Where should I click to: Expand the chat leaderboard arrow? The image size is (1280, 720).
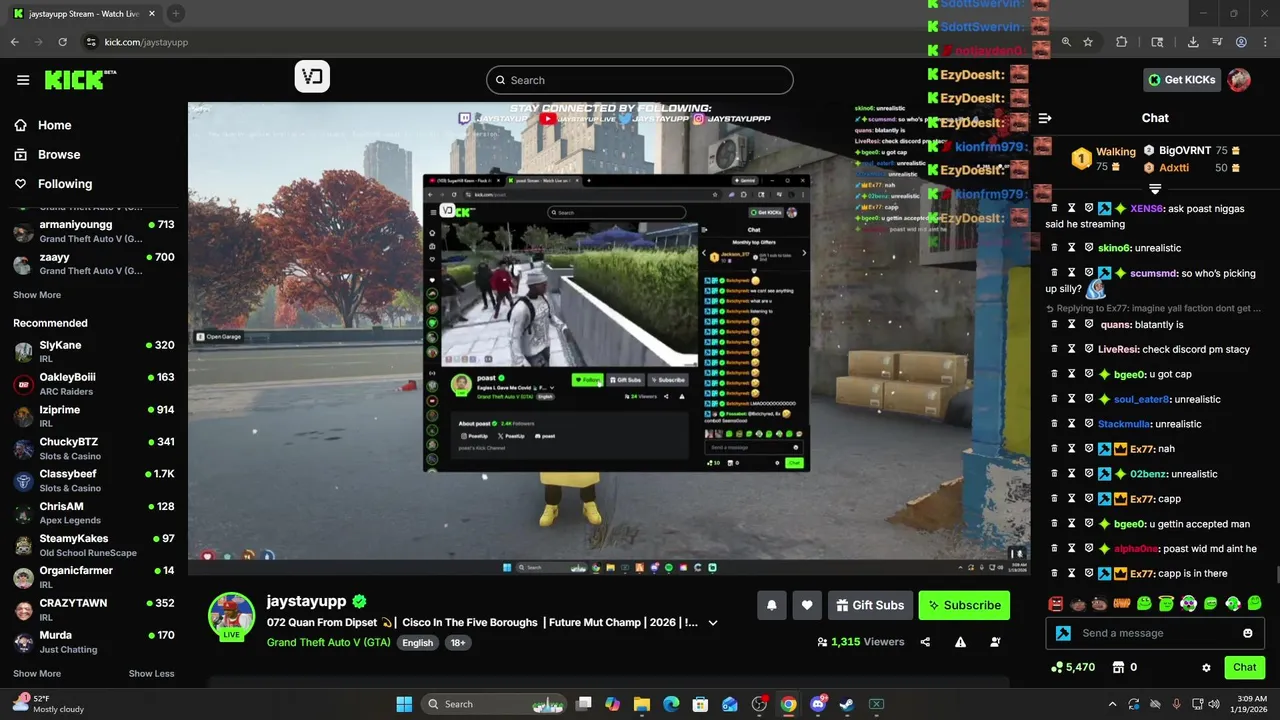pos(1155,189)
